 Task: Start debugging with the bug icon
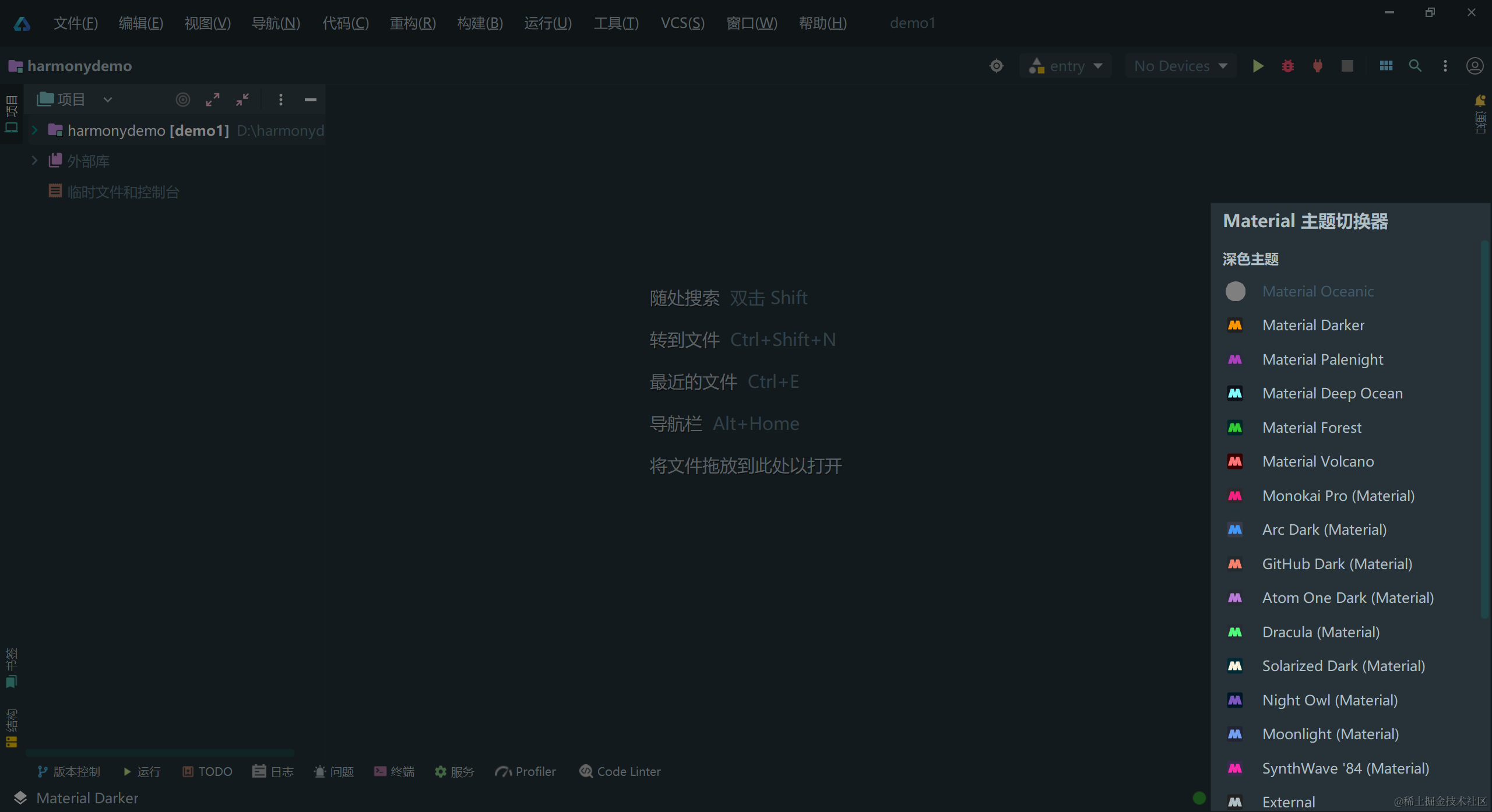pos(1287,66)
